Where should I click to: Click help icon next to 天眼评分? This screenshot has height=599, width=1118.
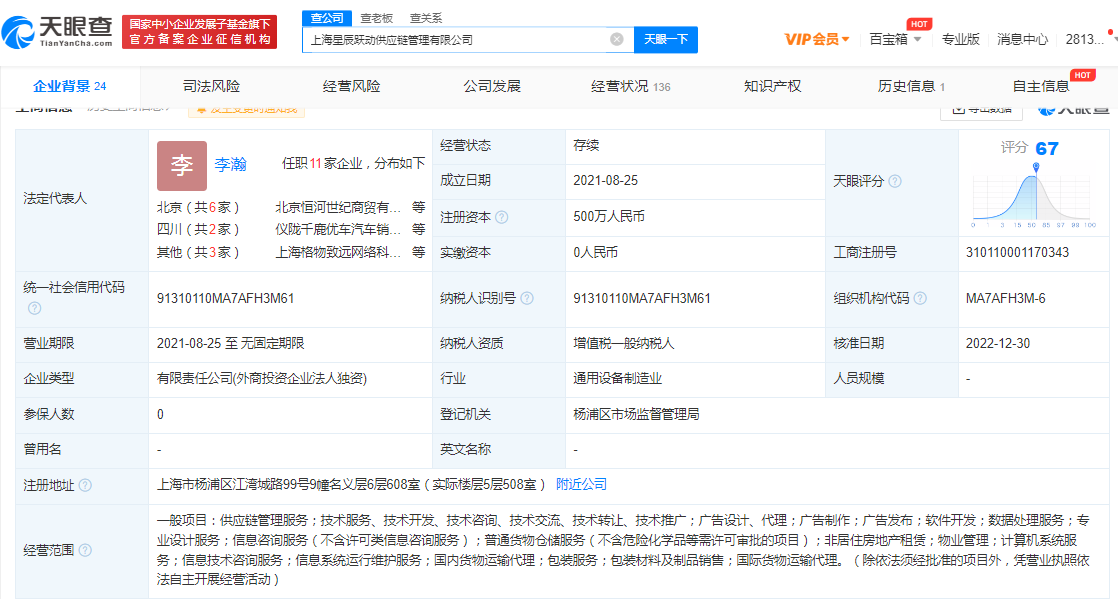[895, 181]
